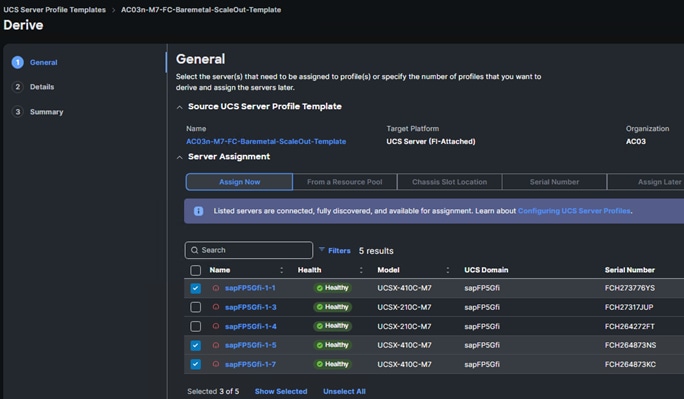
Task: Click Healthy status badge for sapFP5Gfi-1-4
Action: tap(333, 326)
